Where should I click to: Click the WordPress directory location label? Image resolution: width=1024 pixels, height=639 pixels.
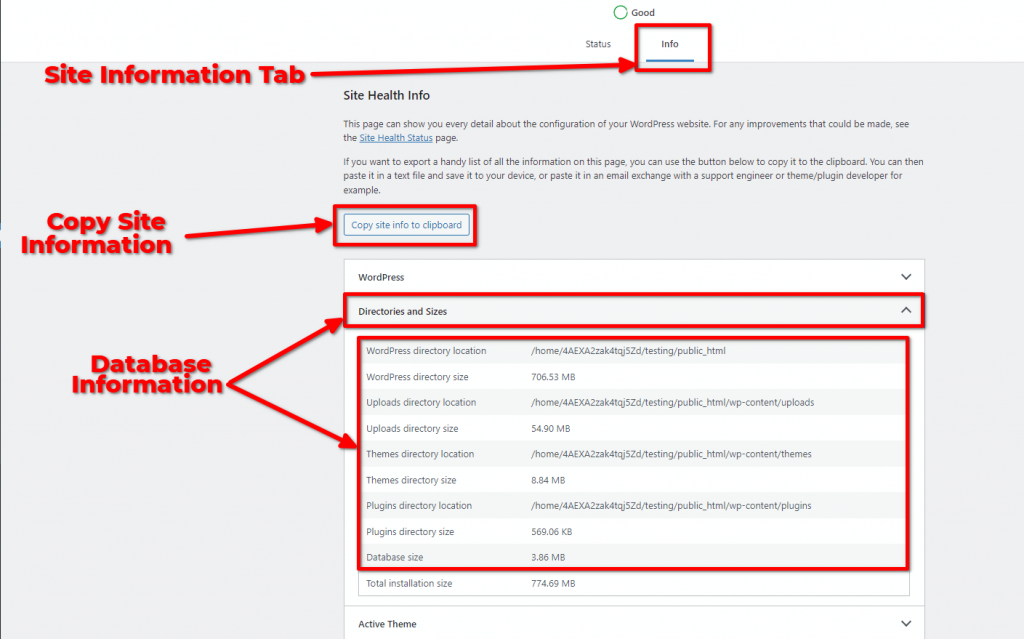[426, 351]
